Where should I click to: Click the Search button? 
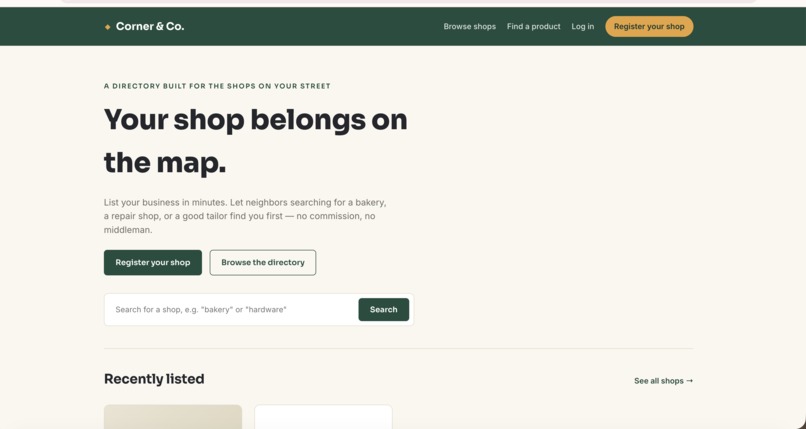[x=383, y=309]
